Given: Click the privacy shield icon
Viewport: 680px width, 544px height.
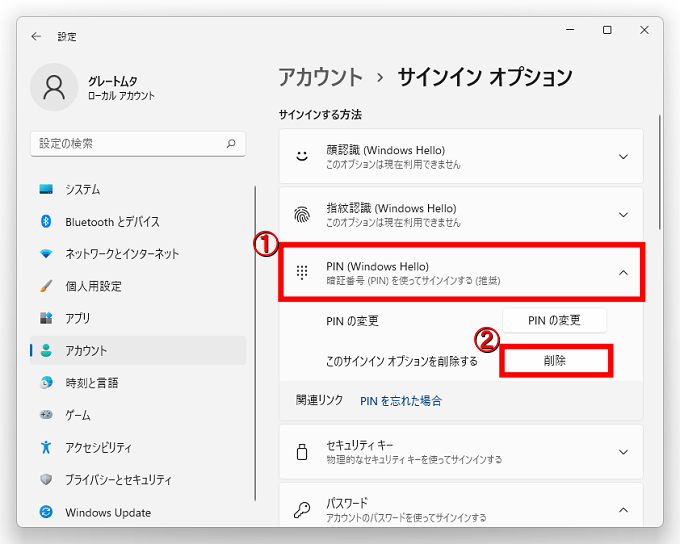Looking at the screenshot, I should [x=46, y=479].
